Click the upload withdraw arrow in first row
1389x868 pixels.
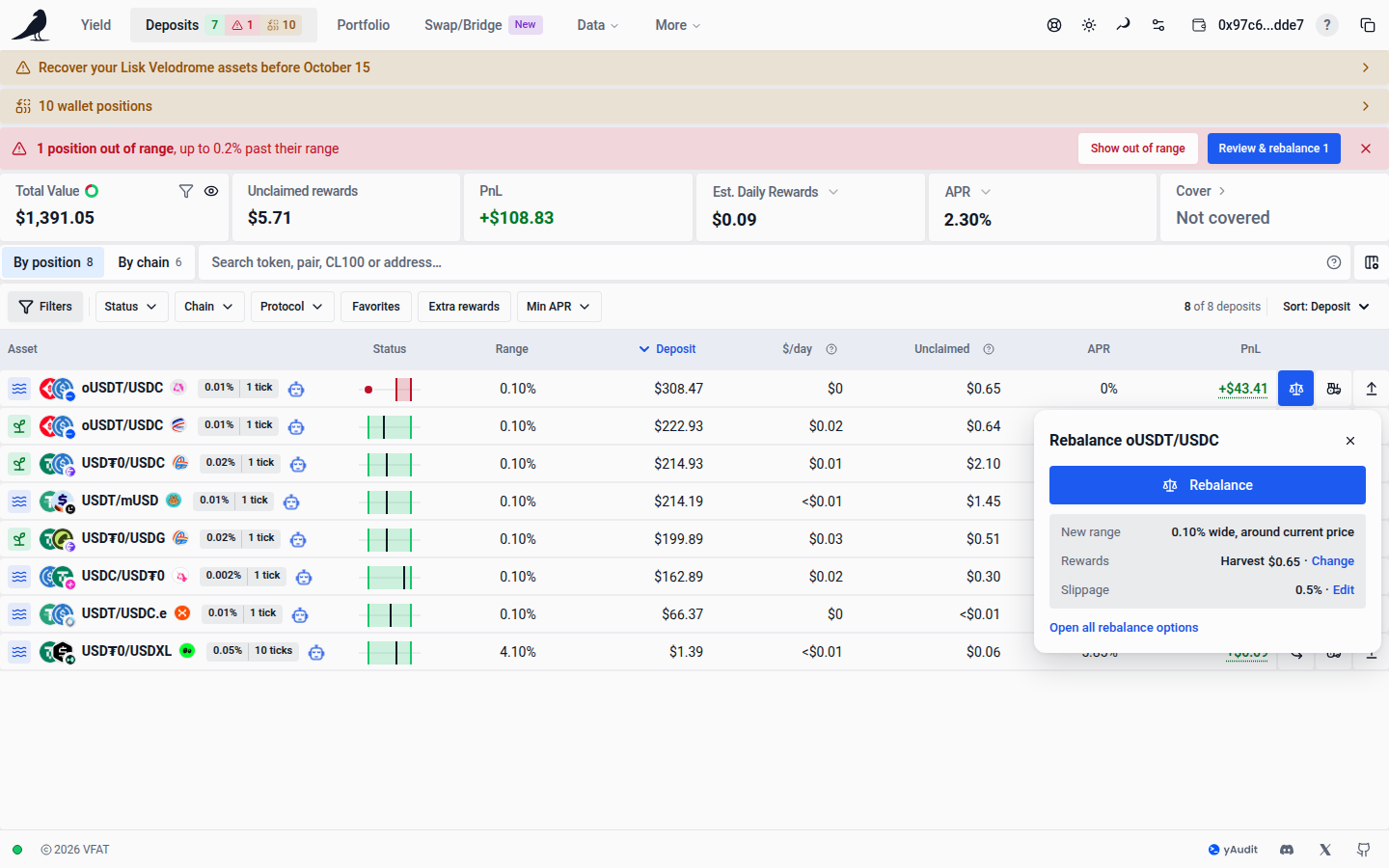(x=1372, y=389)
